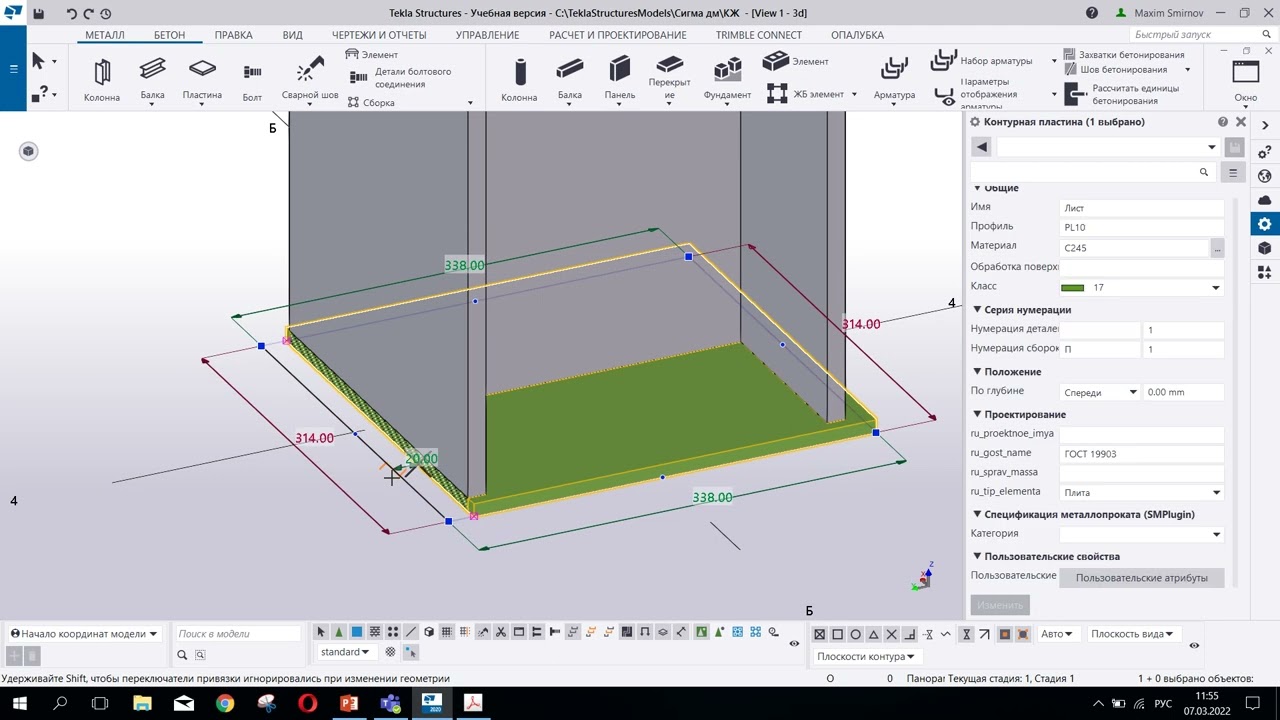The width and height of the screenshot is (1280, 720).
Task: Select the Фундамент (footing) tool
Action: [x=727, y=79]
